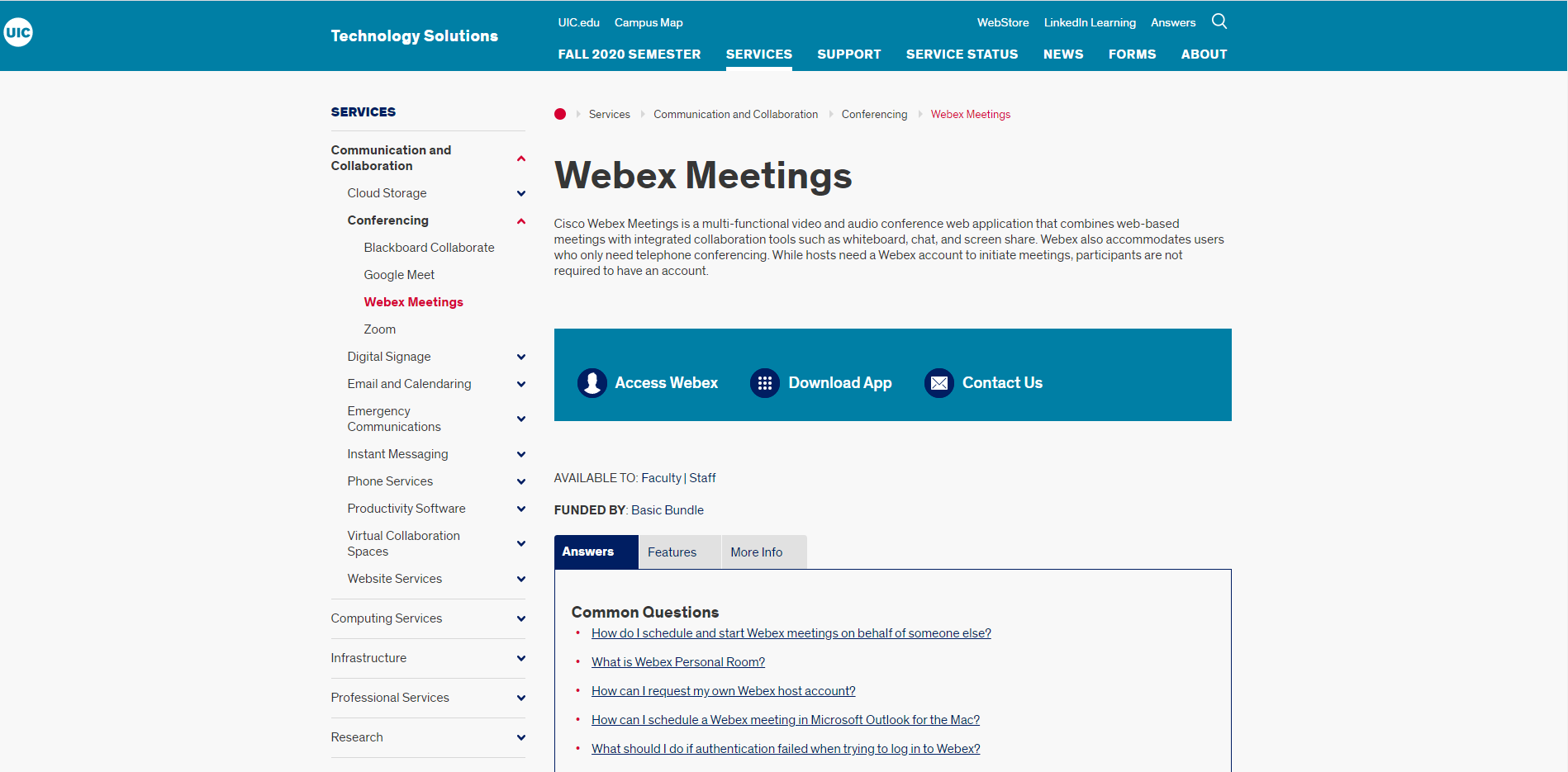Collapse Communication and Collaboration section
Screen dimensions: 1568x772
pos(521,159)
